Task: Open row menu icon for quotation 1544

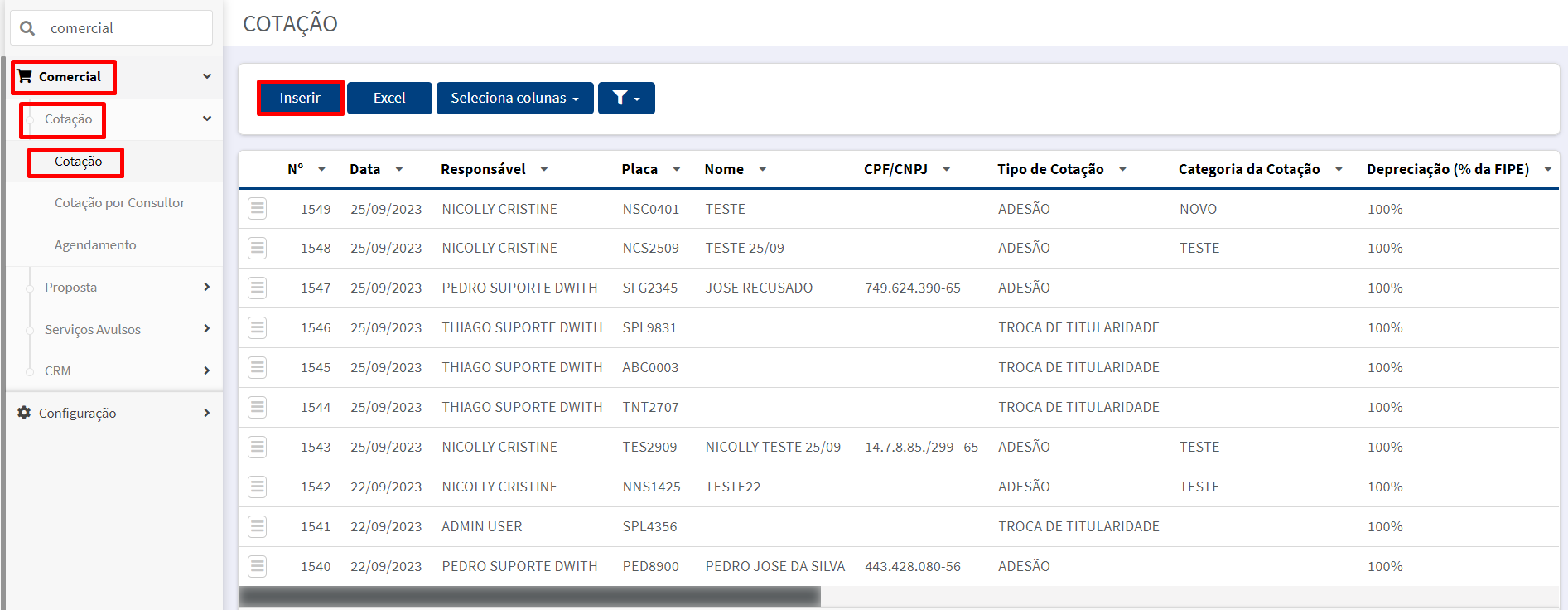Action: (258, 408)
